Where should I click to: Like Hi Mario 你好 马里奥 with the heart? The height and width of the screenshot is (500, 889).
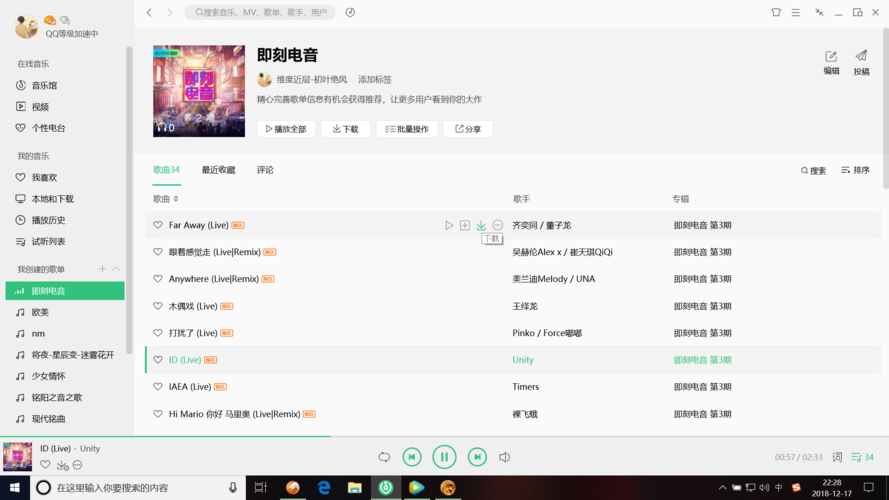pyautogui.click(x=158, y=414)
